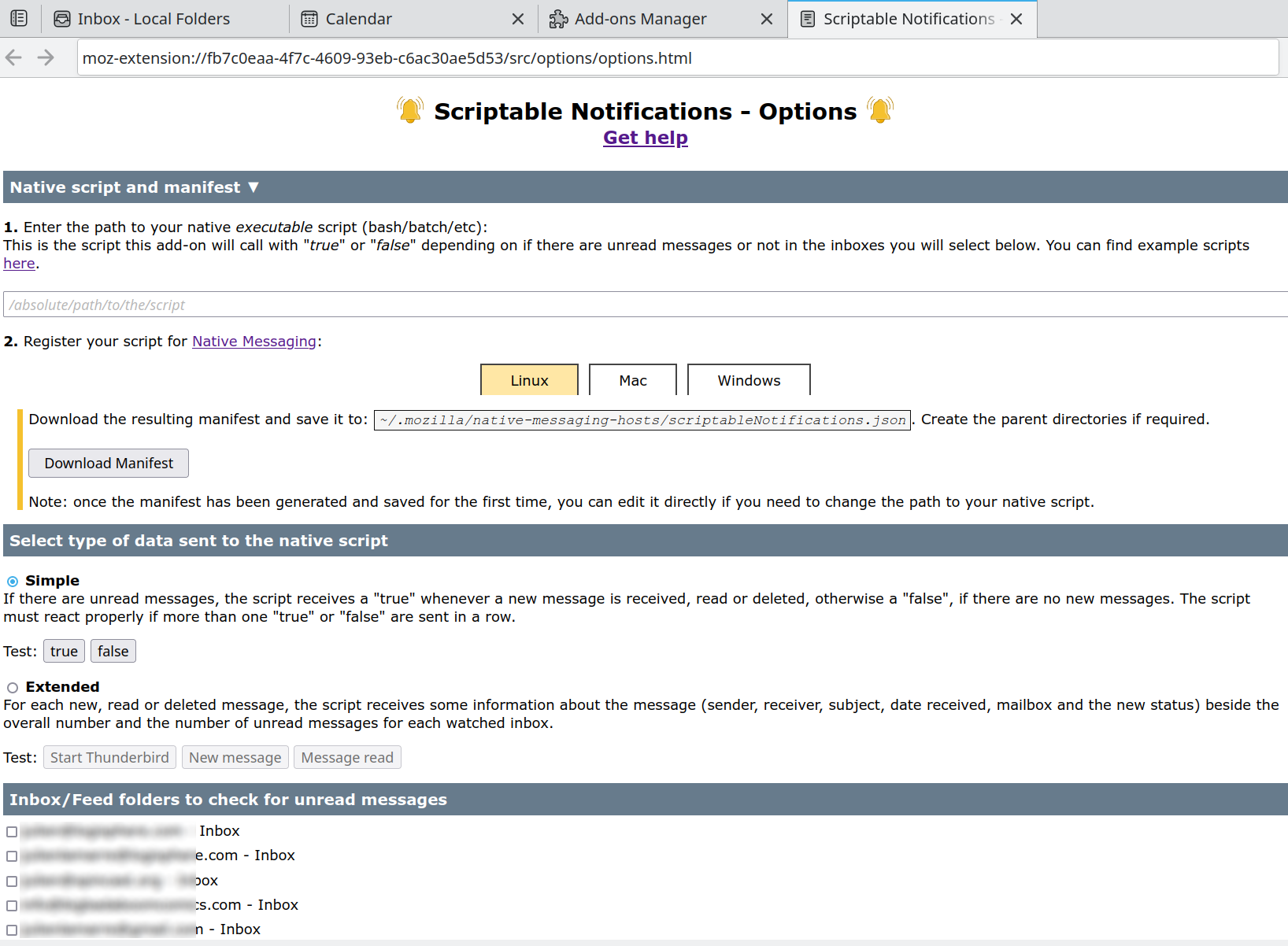
Task: Select the Windows platform tab
Action: pos(749,380)
